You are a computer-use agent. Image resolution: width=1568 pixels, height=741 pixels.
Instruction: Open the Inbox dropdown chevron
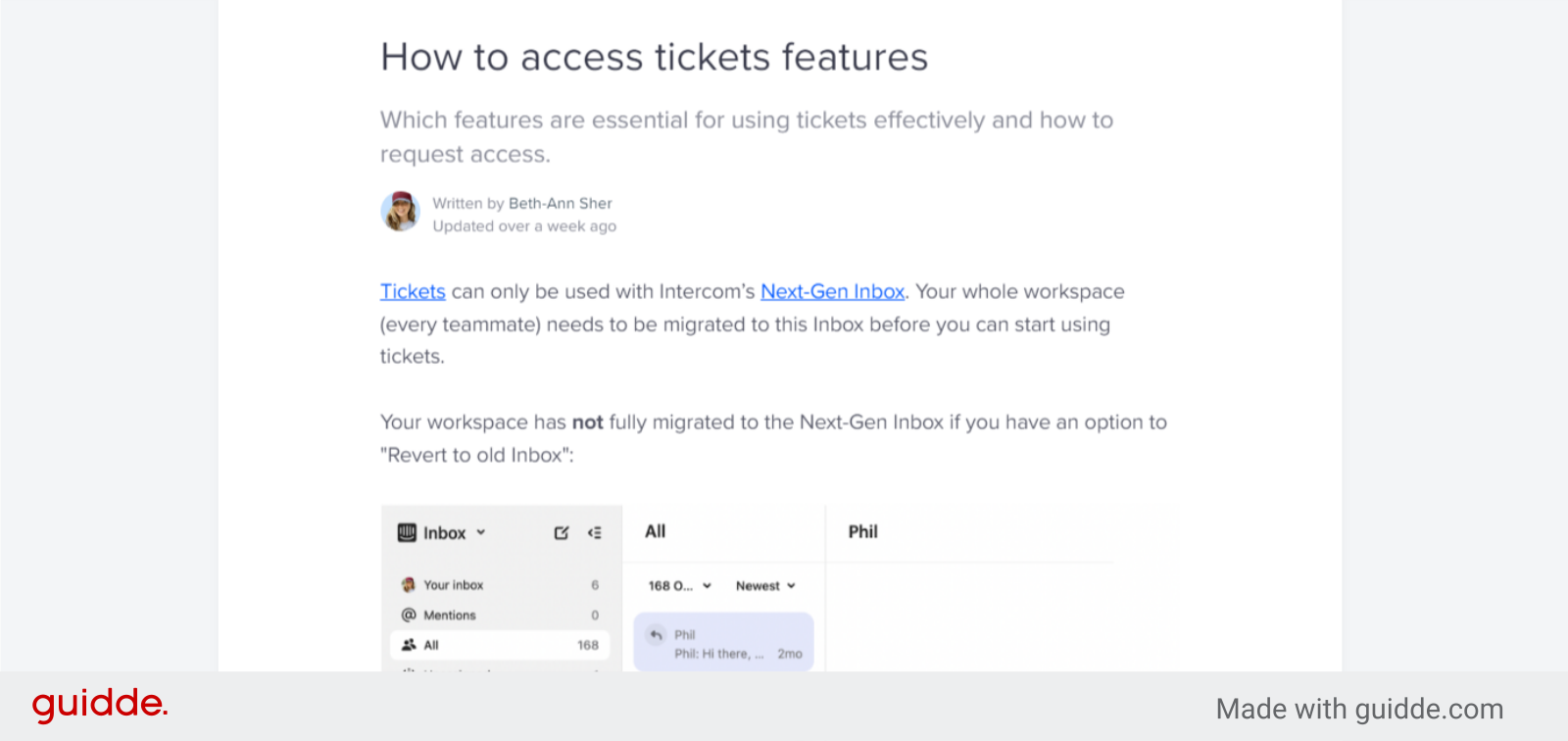481,532
